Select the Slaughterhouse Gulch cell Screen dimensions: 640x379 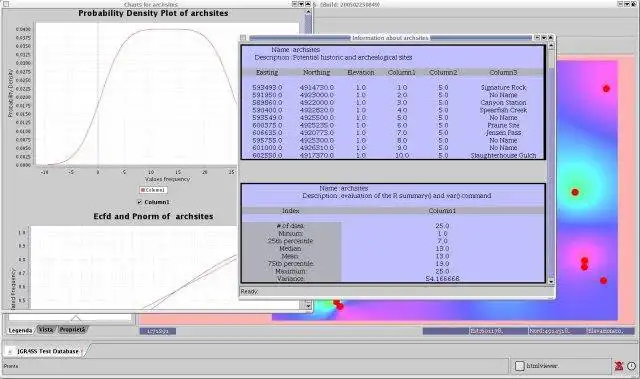(x=503, y=155)
